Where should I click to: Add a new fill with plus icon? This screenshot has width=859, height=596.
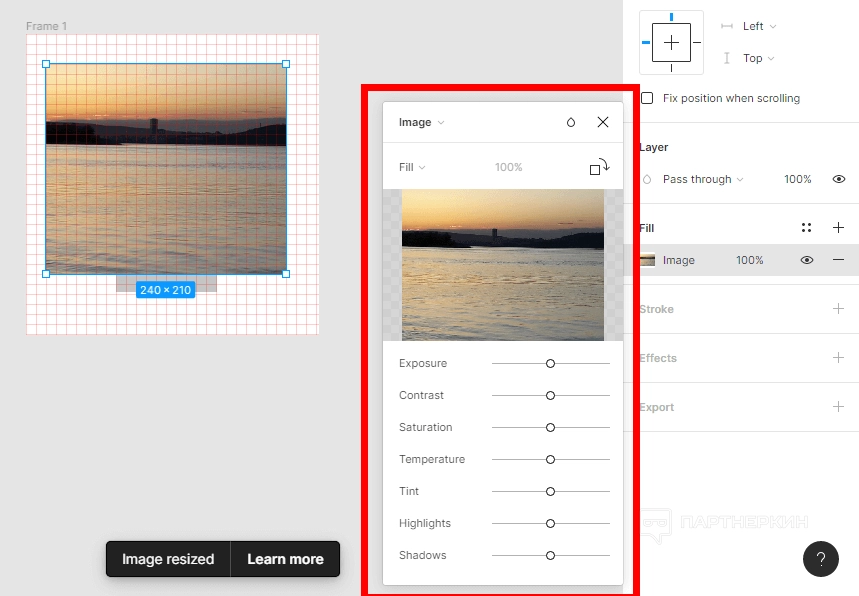pos(838,227)
